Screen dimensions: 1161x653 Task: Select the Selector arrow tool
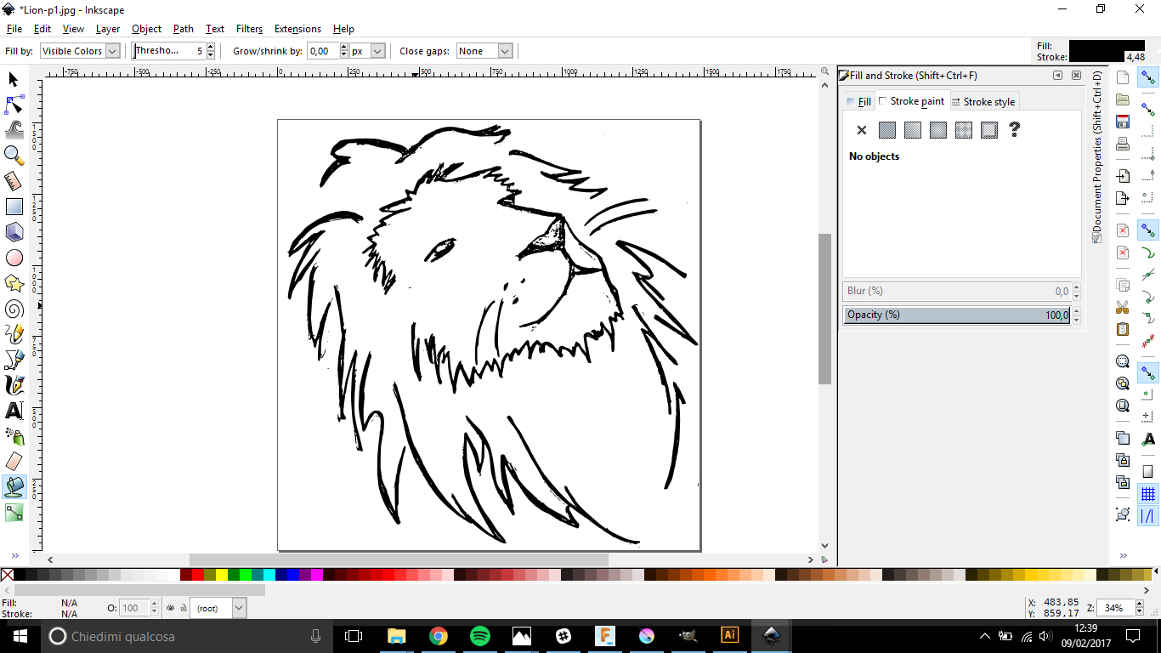13,79
